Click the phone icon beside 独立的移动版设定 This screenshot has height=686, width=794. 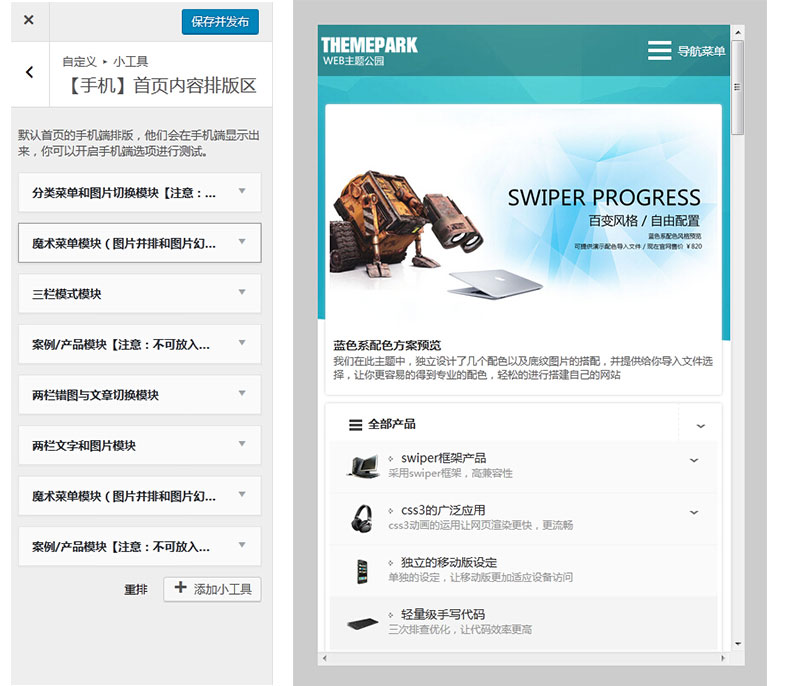(362, 571)
